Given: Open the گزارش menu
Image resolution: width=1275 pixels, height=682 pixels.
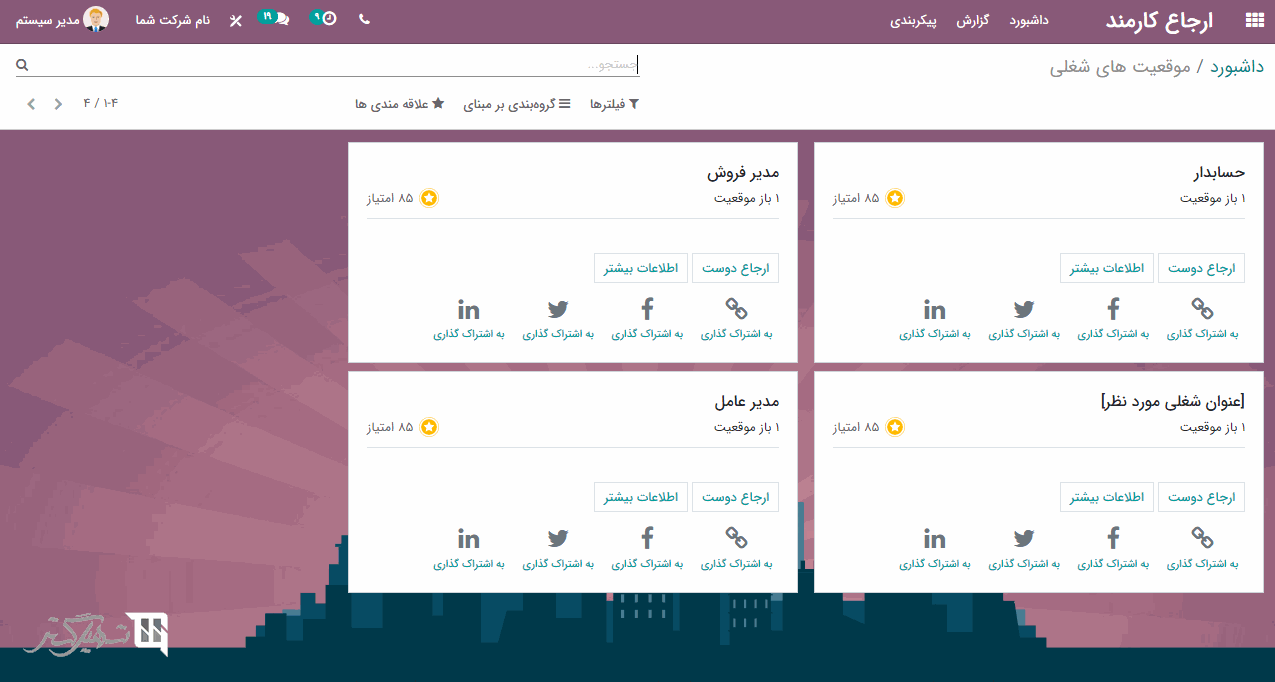Looking at the screenshot, I should [972, 20].
